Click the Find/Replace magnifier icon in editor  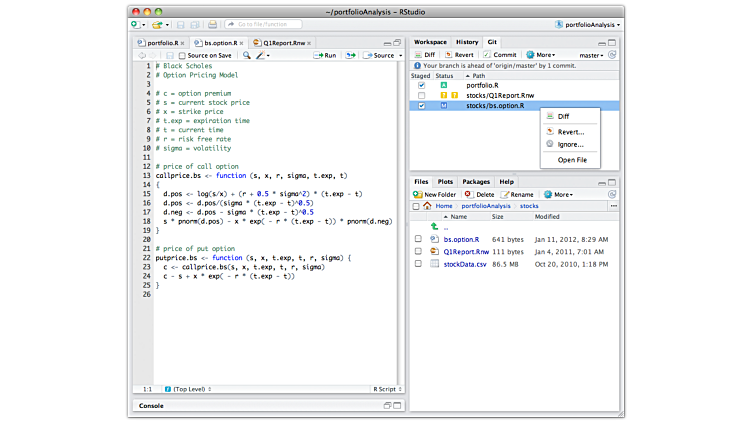[x=245, y=56]
